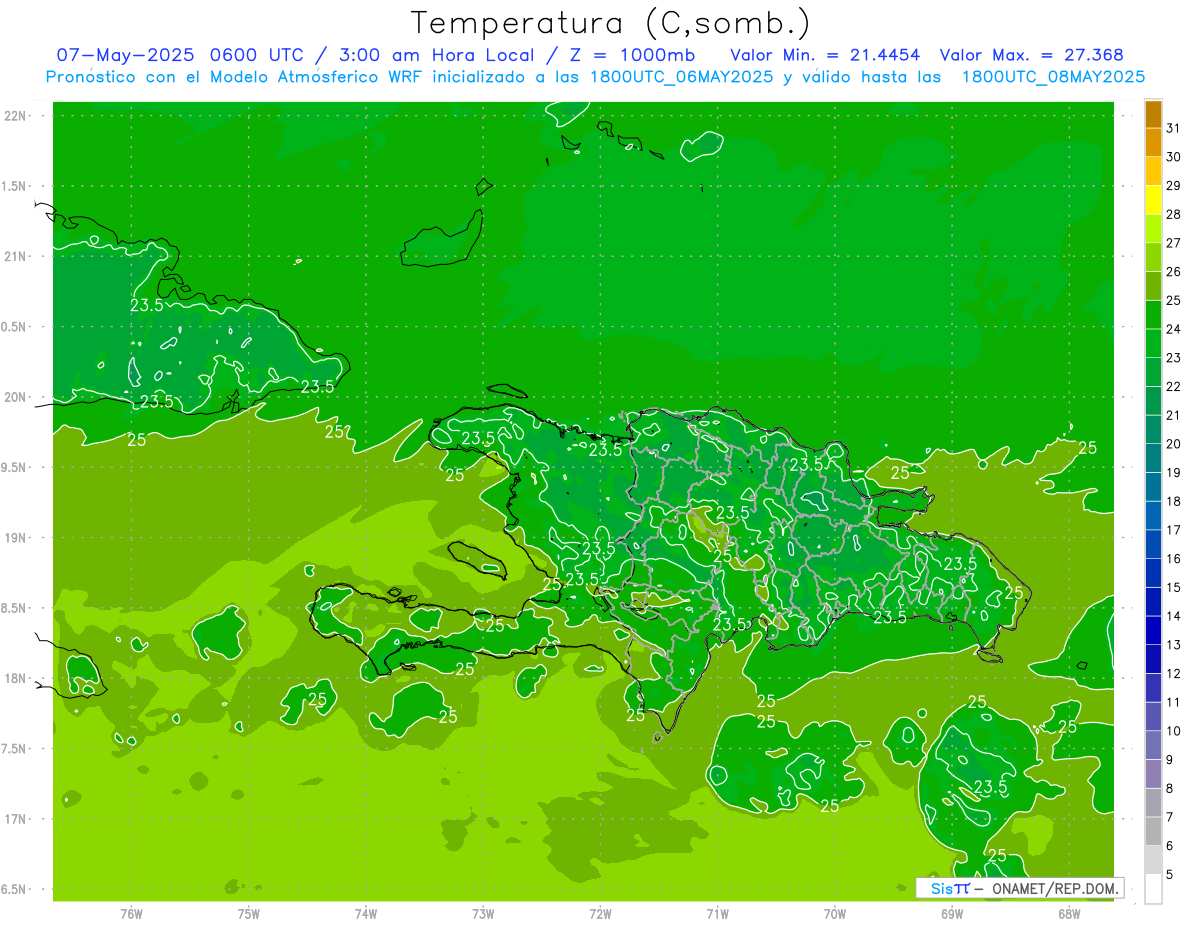Click the SisPI – ONAMET/REP.DOM. logo box
Screen dimensions: 1200x927
[1019, 888]
